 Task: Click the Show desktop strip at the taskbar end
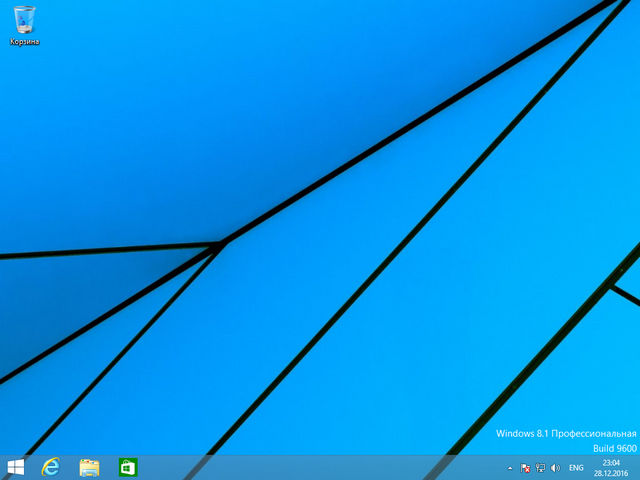click(x=637, y=467)
